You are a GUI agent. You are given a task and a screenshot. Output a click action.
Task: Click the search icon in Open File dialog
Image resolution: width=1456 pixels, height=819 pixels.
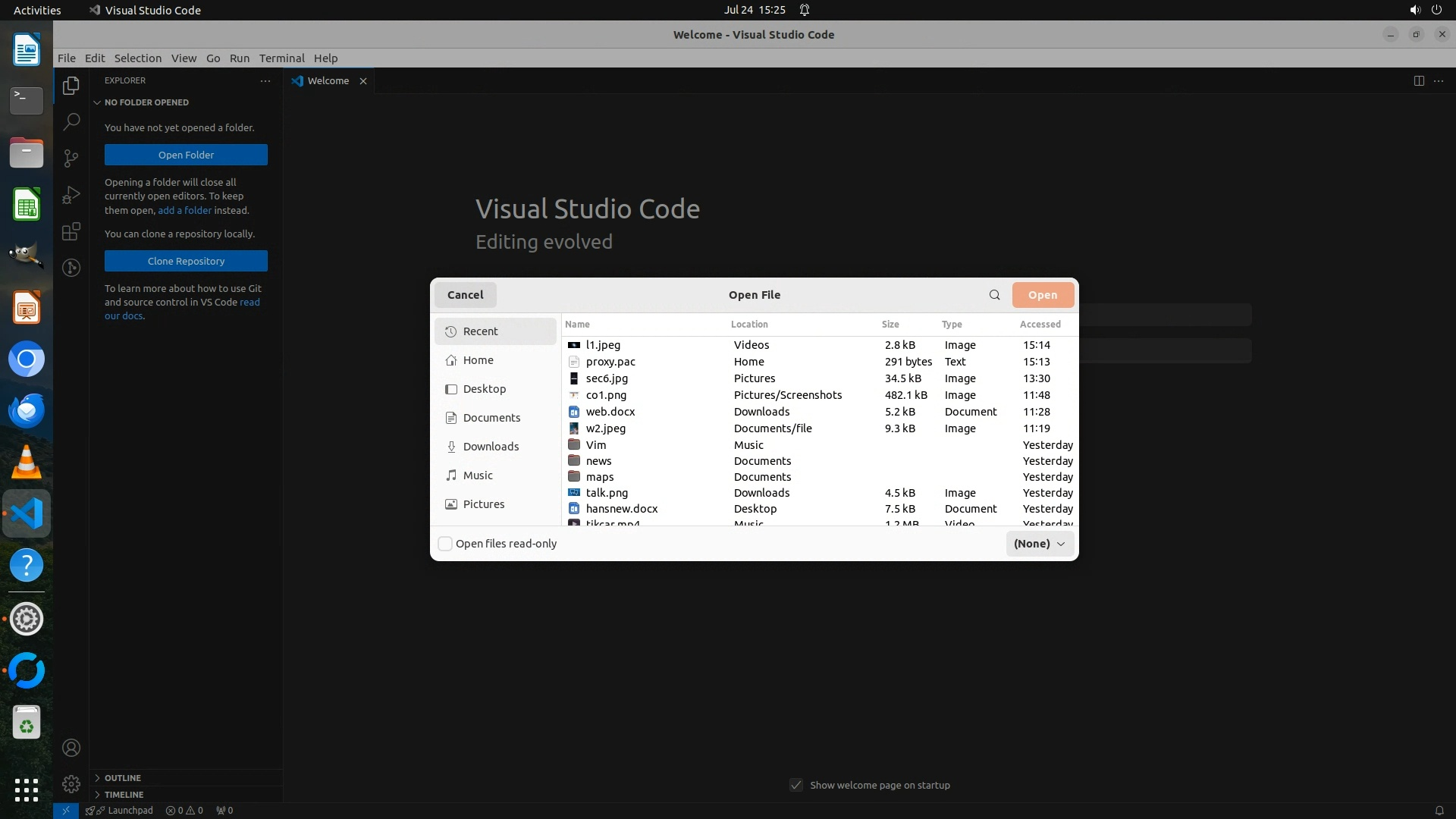[x=994, y=295]
